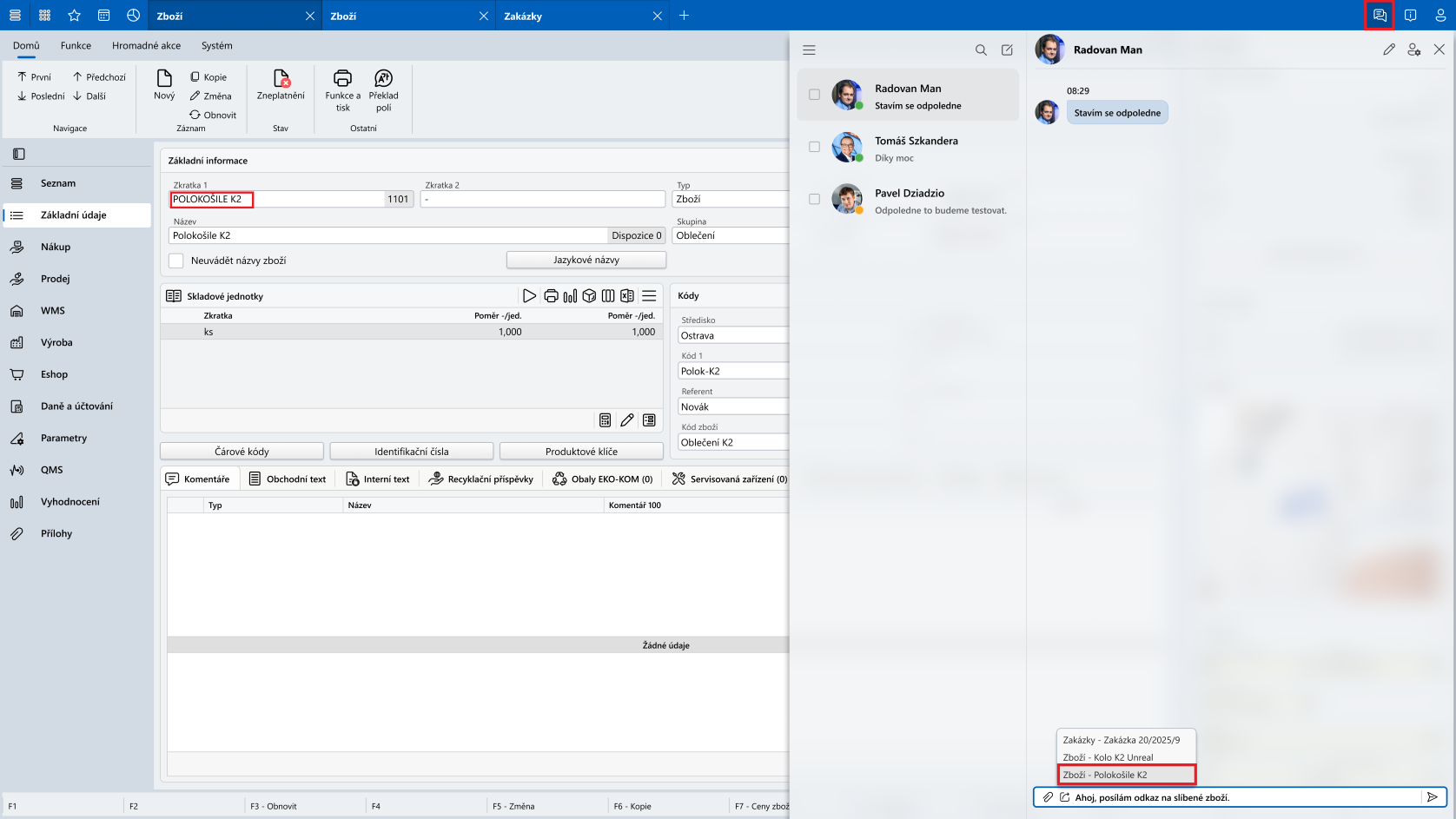1456x819 pixels.
Task: Switch to the Zakázky window tab
Action: coord(582,16)
